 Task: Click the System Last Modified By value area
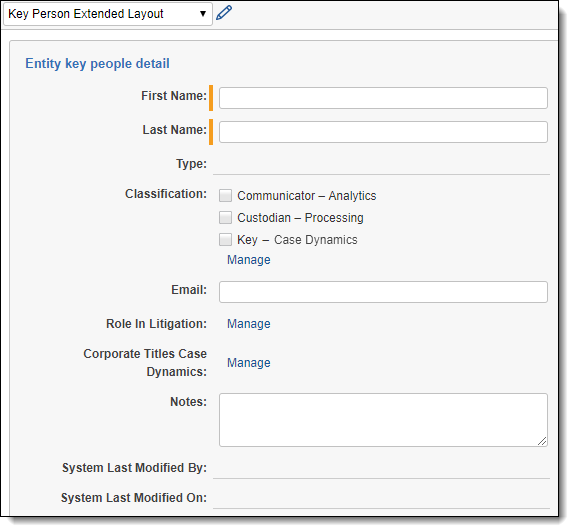pos(381,468)
